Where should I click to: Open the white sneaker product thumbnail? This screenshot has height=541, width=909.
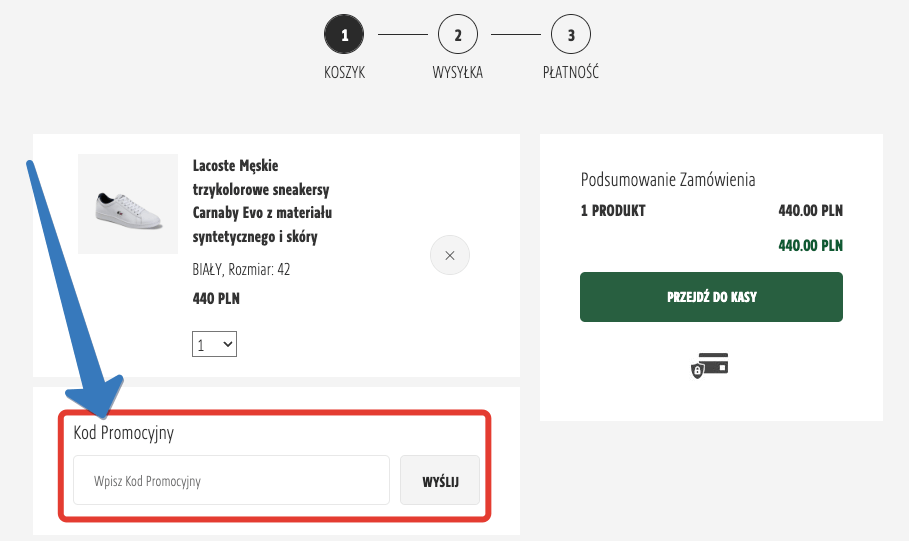[x=128, y=204]
